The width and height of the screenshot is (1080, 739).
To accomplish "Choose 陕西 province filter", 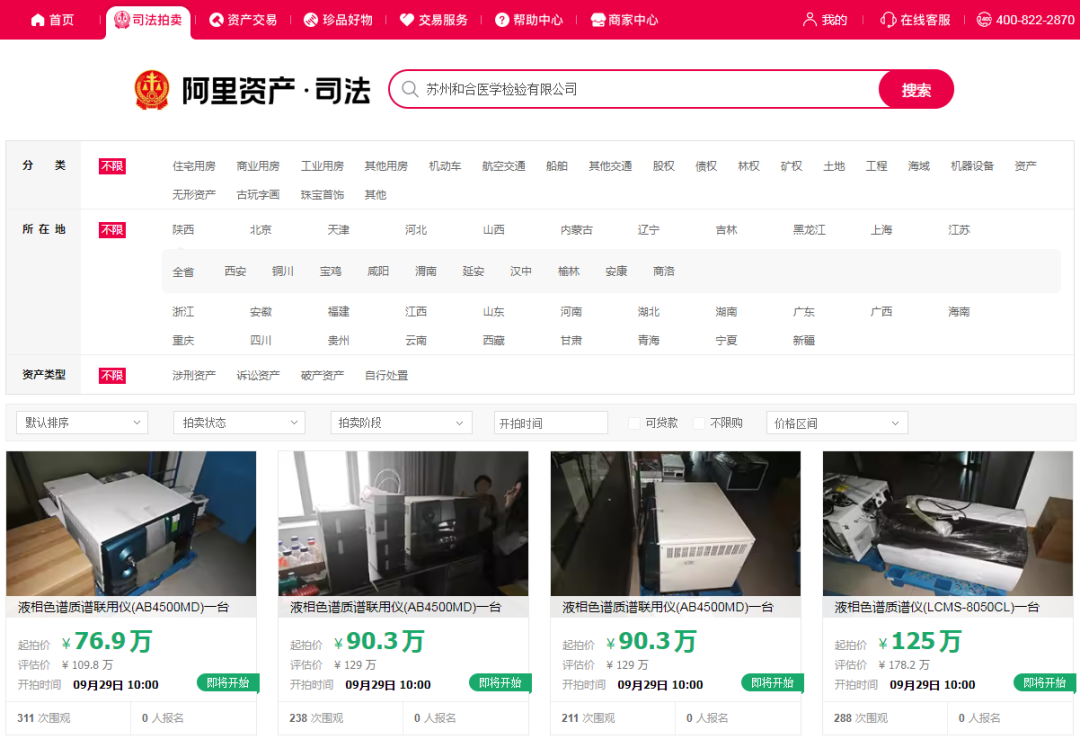I will (x=183, y=230).
